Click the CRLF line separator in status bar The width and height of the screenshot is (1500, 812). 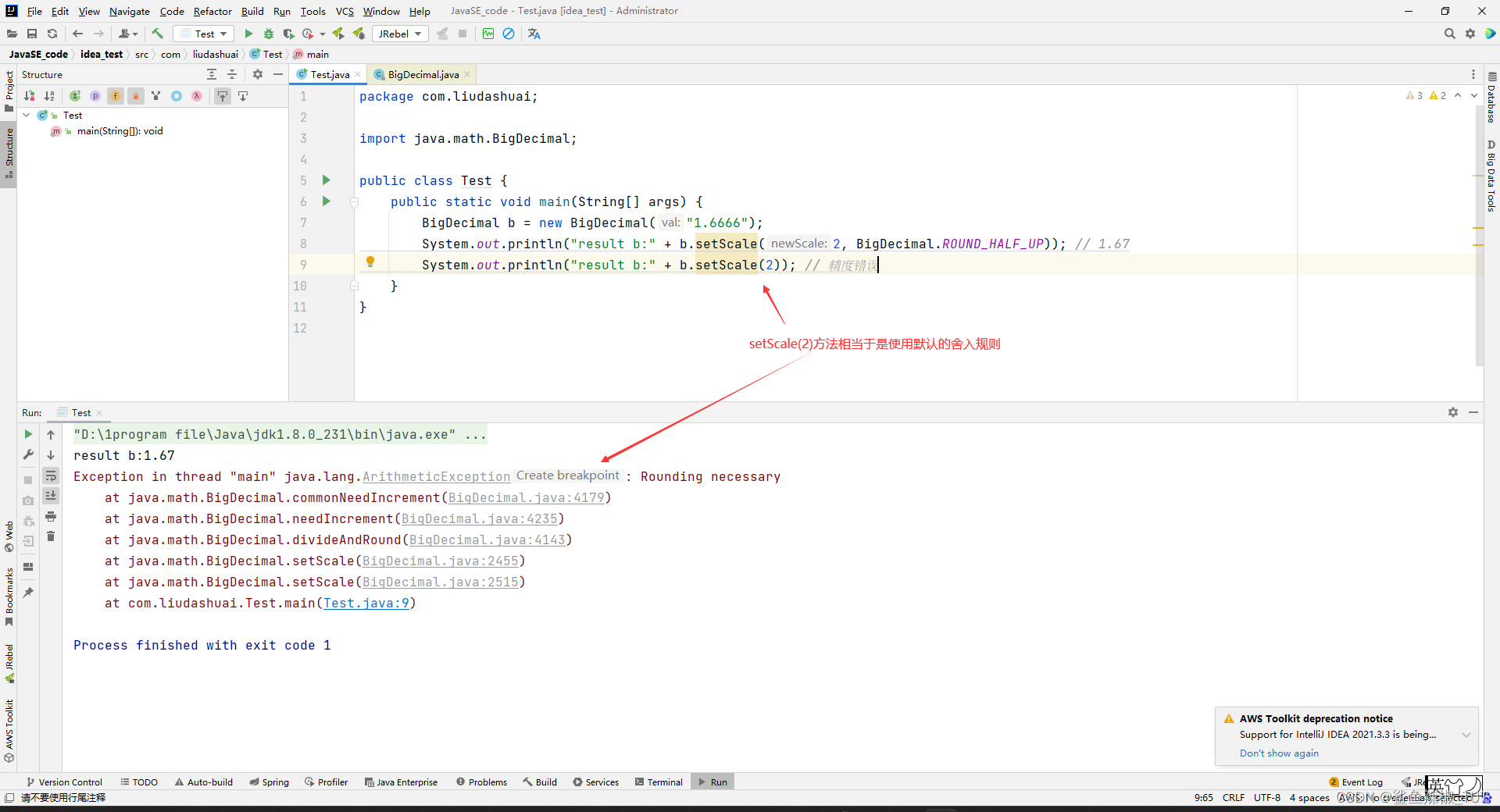[x=1234, y=797]
